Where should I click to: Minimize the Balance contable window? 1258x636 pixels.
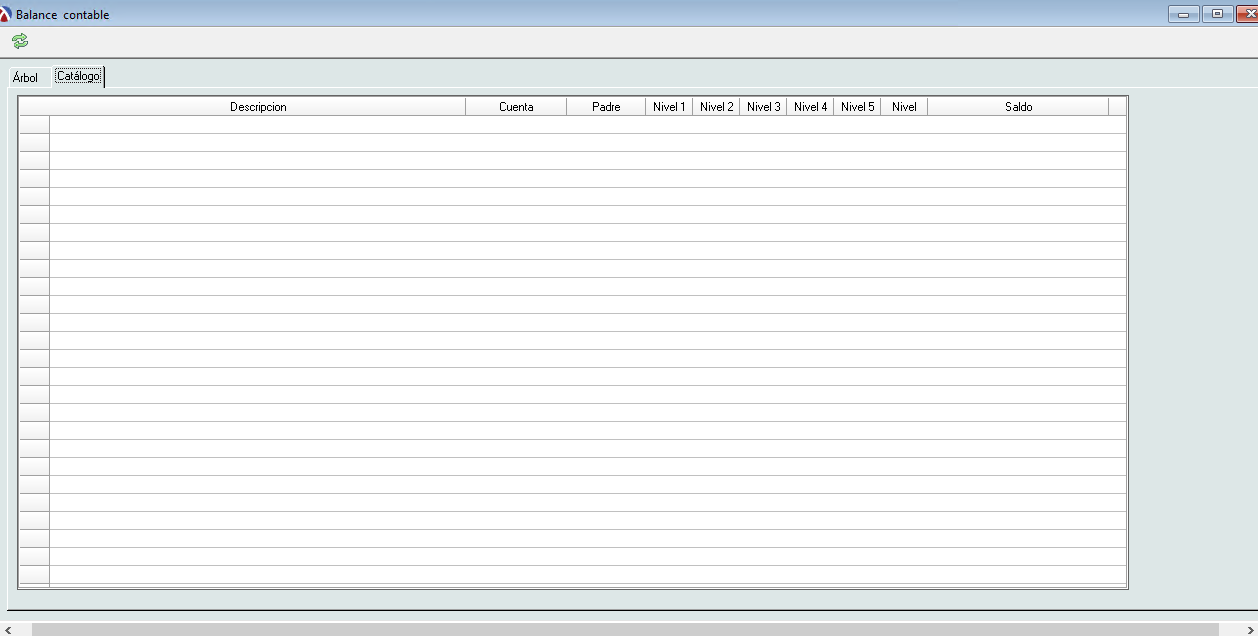tap(1183, 14)
